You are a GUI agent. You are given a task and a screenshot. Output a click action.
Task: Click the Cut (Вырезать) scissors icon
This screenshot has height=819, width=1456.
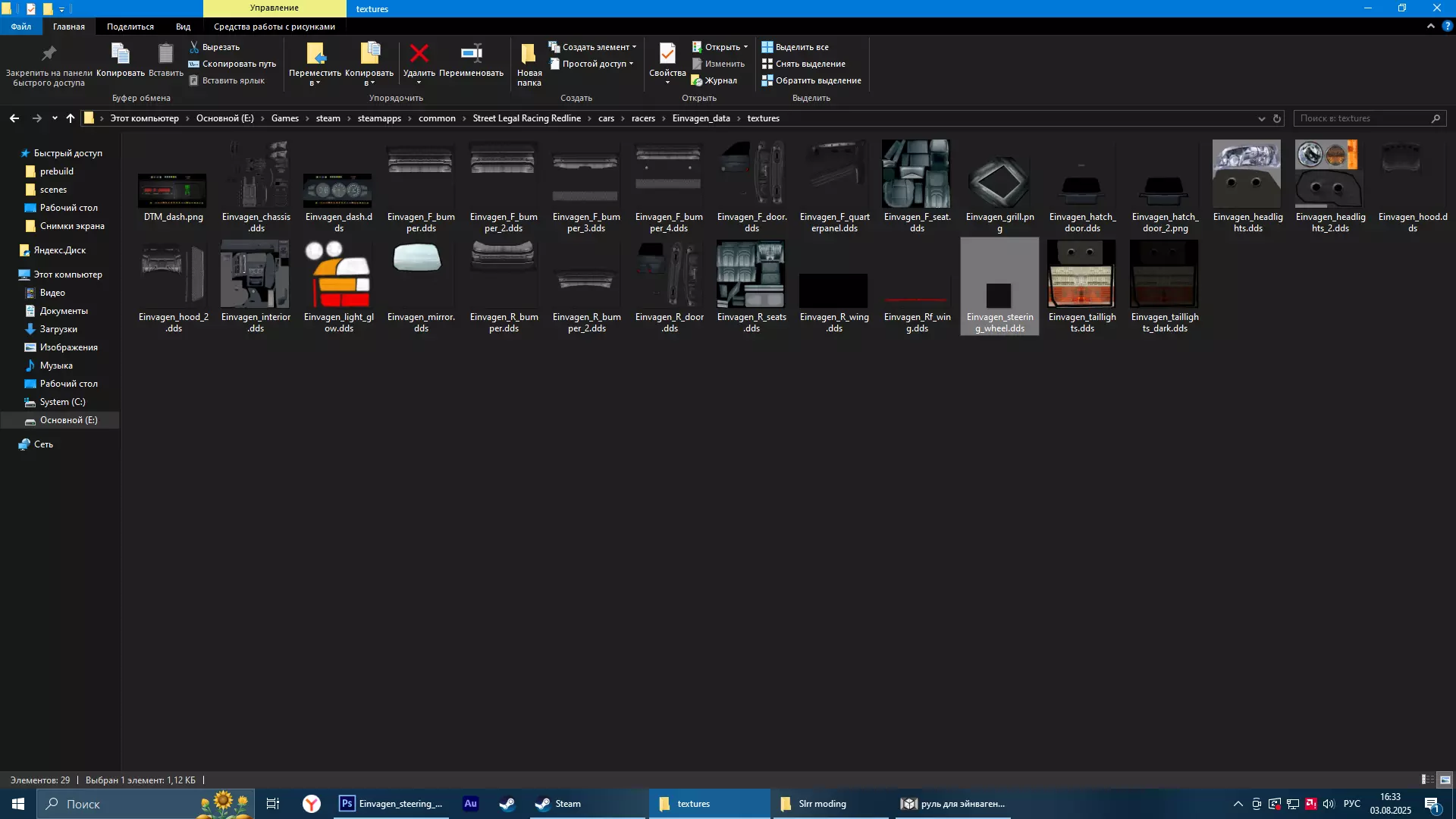tap(194, 47)
